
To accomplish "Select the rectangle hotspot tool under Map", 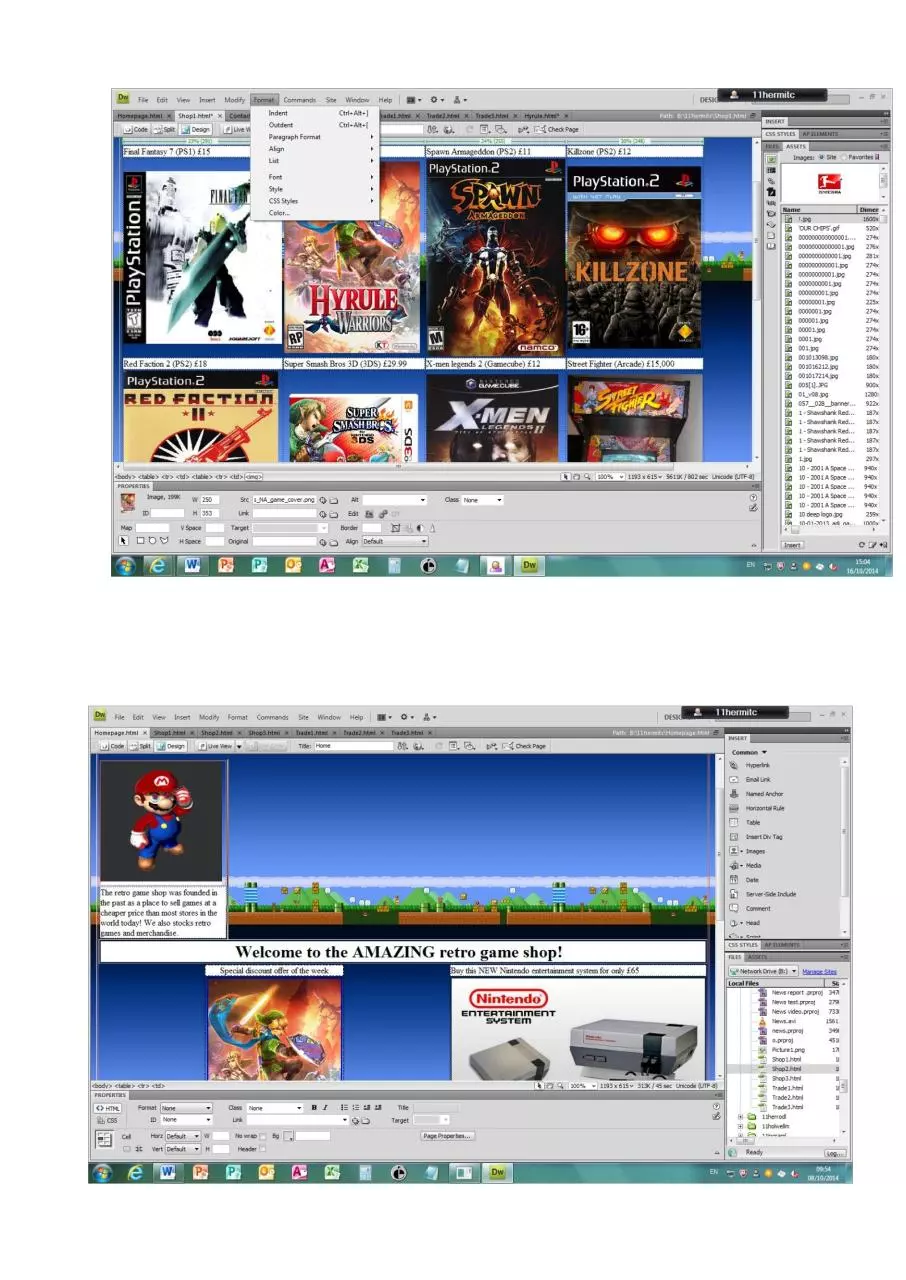I will [138, 541].
